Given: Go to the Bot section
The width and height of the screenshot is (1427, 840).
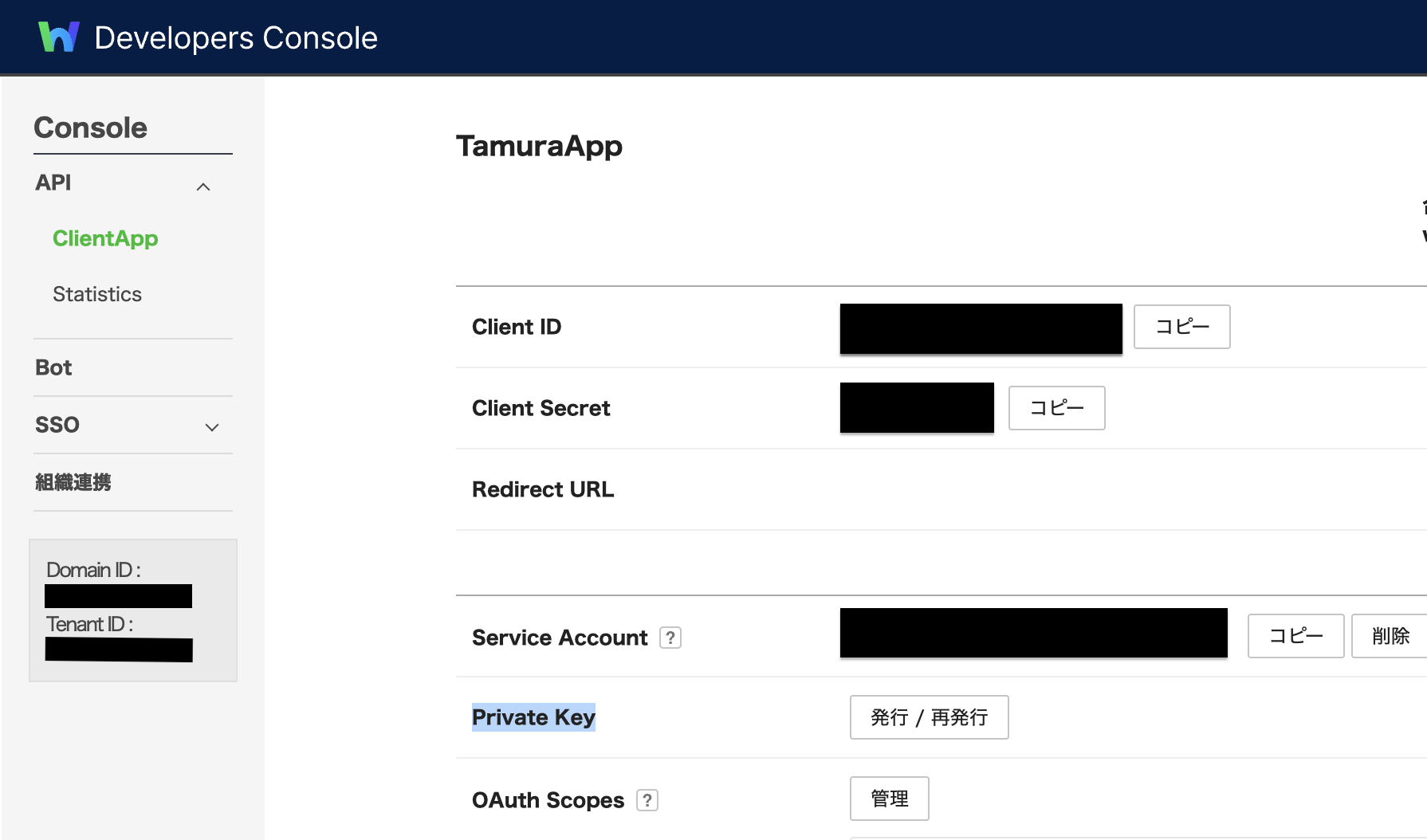Looking at the screenshot, I should click(x=53, y=367).
